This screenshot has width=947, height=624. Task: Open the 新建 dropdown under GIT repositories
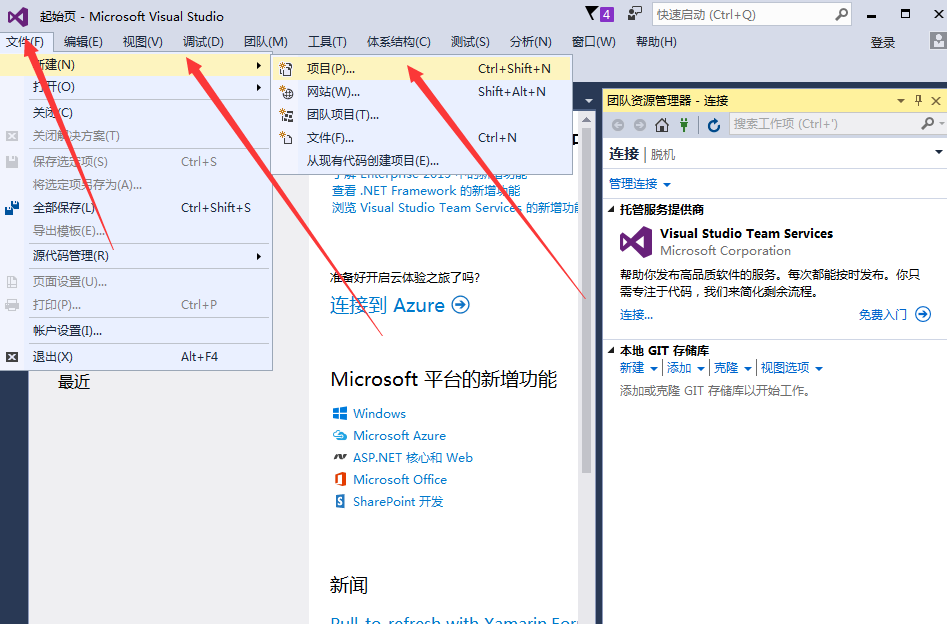pos(653,368)
